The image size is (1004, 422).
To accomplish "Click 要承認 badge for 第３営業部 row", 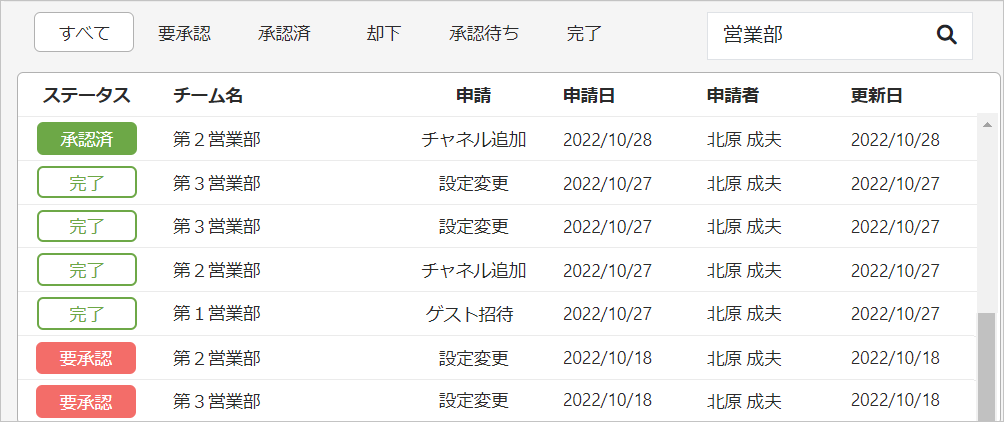I will pos(86,402).
